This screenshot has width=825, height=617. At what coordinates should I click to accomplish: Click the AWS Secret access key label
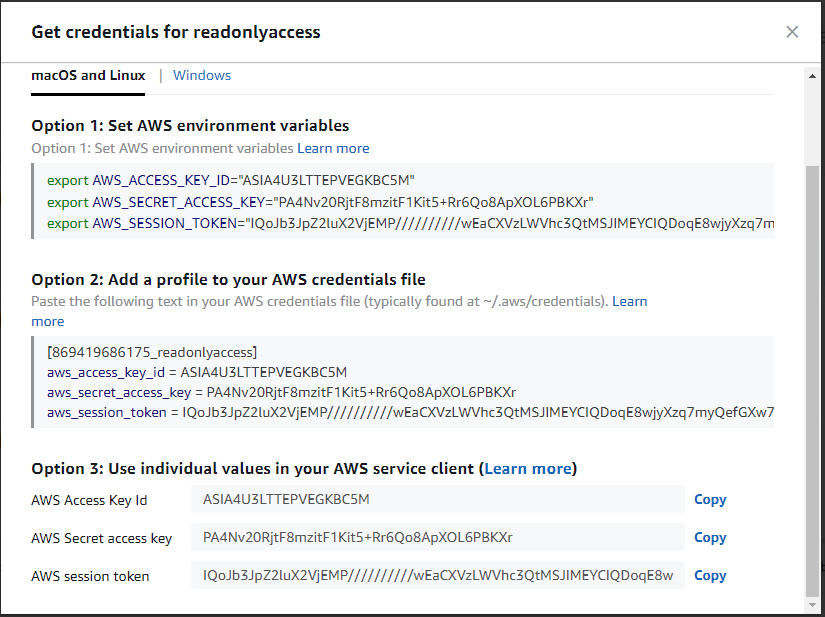[x=102, y=538]
